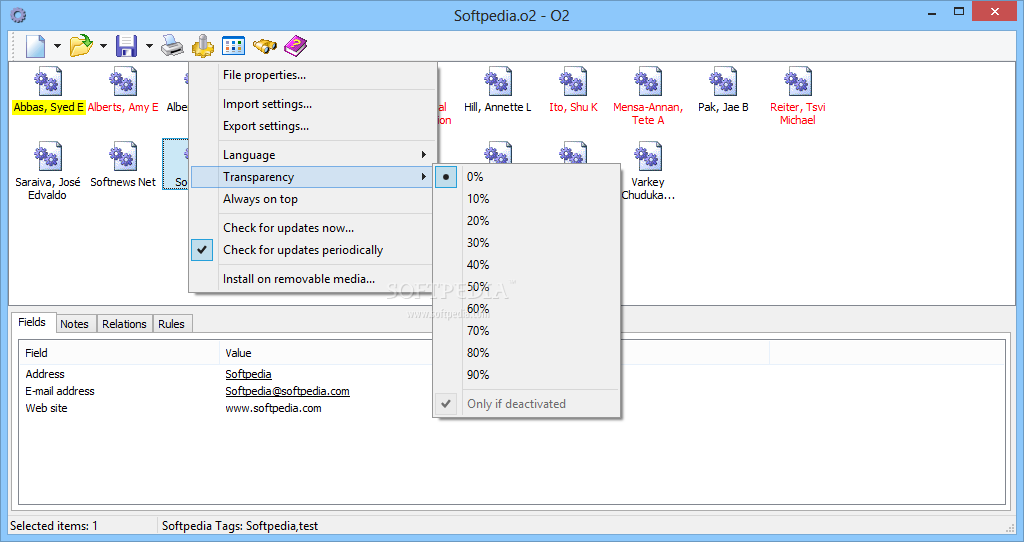Image resolution: width=1024 pixels, height=542 pixels.
Task: Select 0% transparency option
Action: coord(526,177)
